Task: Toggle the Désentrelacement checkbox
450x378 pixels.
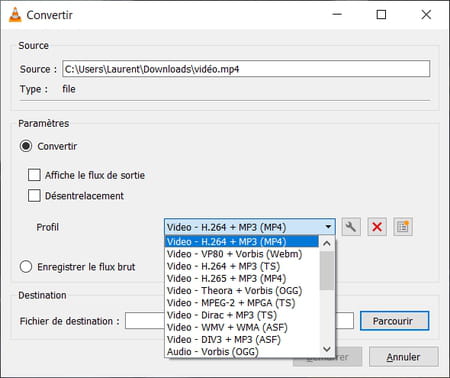Action: point(34,196)
